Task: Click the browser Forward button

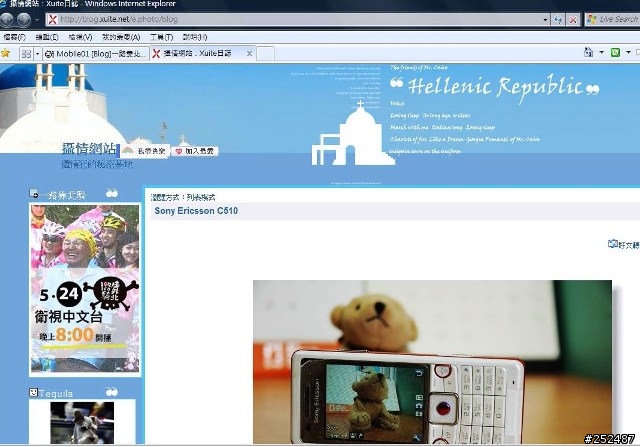Action: [x=24, y=20]
